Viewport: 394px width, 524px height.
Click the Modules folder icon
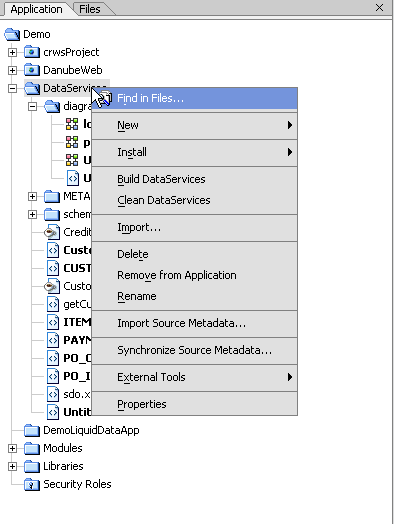(x=32, y=448)
